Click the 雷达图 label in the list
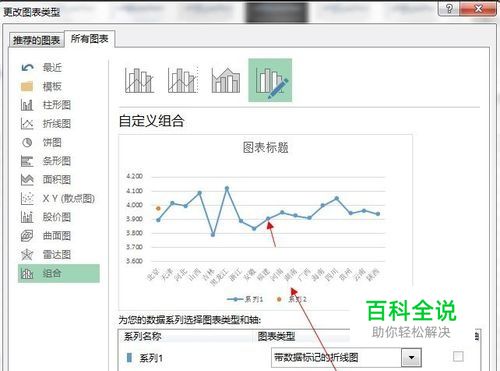The image size is (500, 371). click(x=57, y=255)
